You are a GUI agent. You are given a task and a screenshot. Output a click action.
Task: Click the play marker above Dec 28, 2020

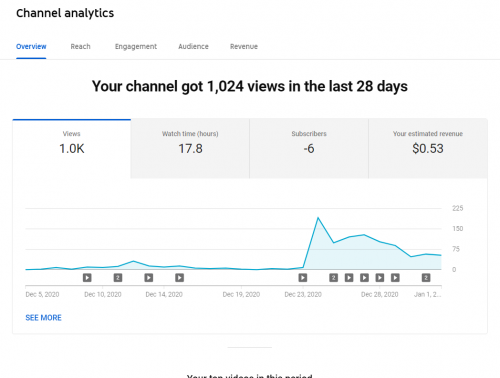tap(380, 278)
